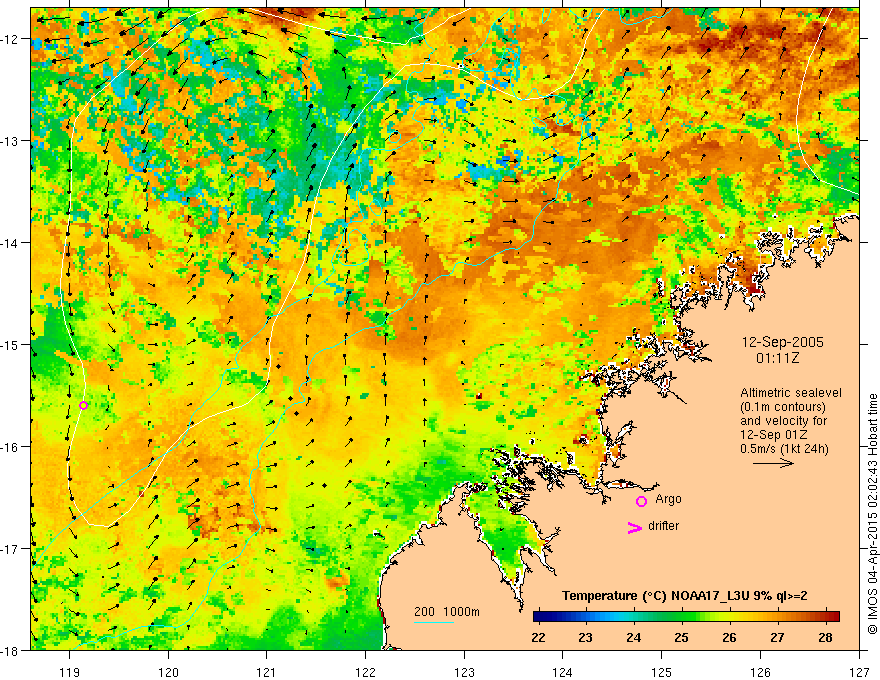Click the '0.5m/s (1kt 24h)' scale text
This screenshot has width=880, height=680.
pos(784,449)
